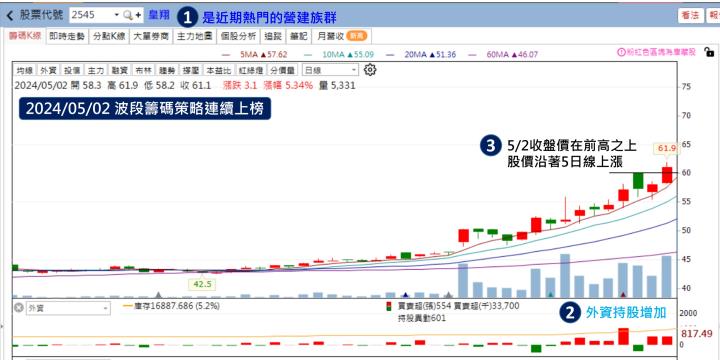Open chart settings gear icon

click(370, 70)
